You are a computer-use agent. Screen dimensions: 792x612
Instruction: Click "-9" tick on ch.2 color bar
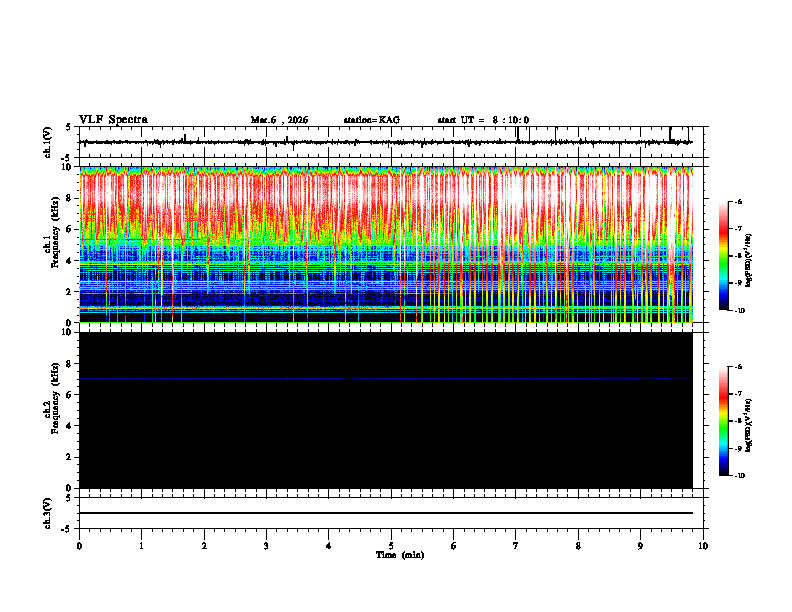[x=738, y=448]
